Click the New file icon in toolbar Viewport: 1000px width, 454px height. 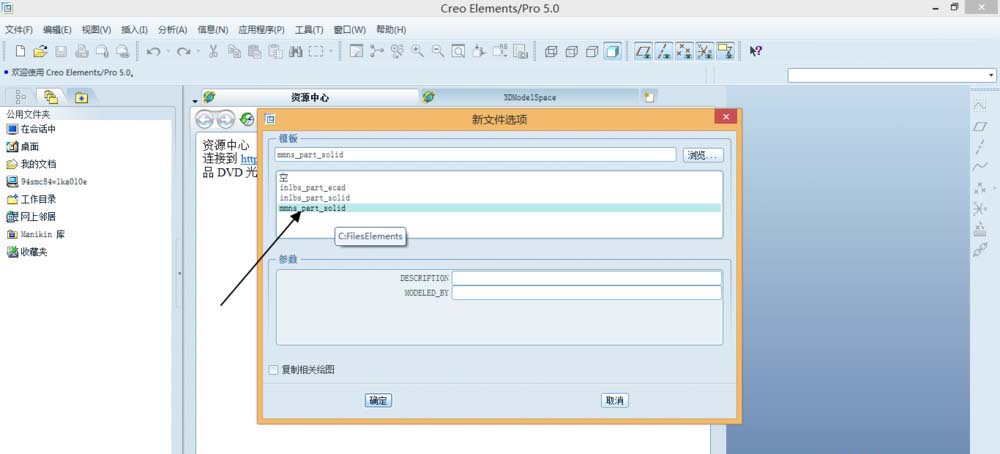20,52
